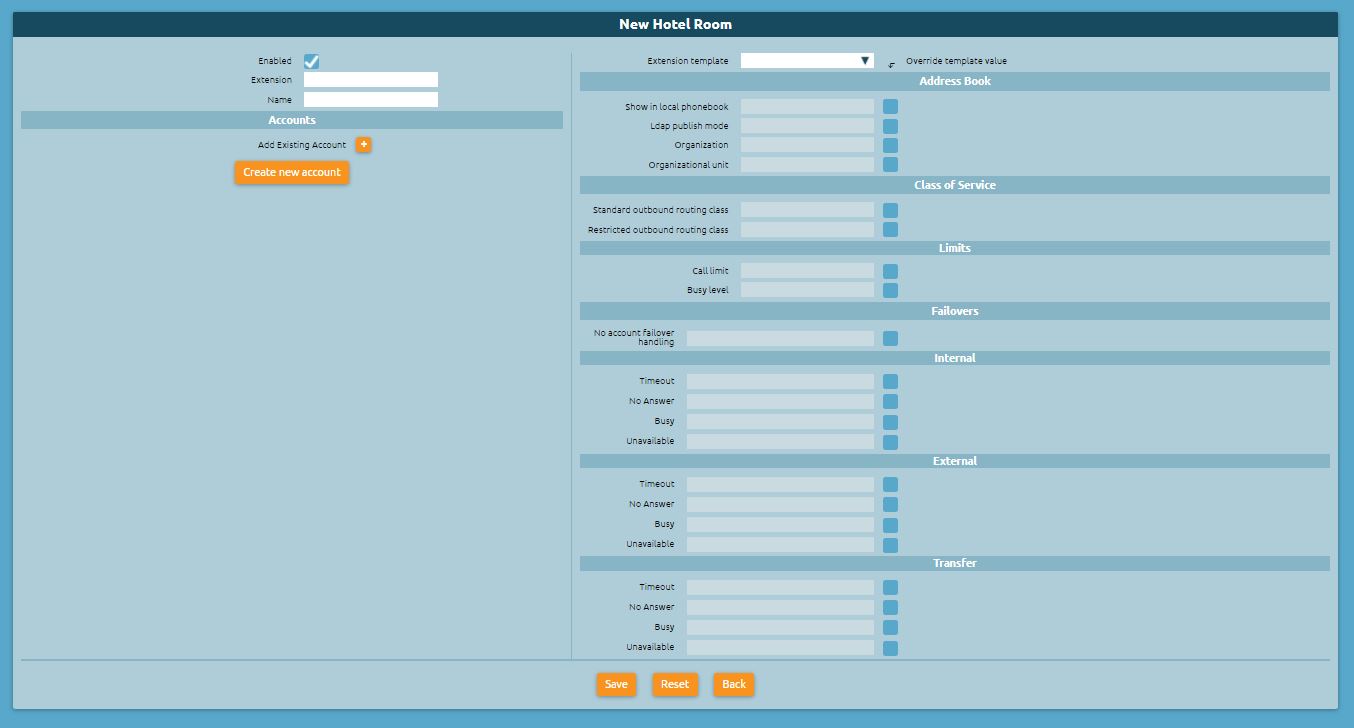Uncheck the Enabled checkbox
This screenshot has width=1354, height=728.
(x=311, y=61)
